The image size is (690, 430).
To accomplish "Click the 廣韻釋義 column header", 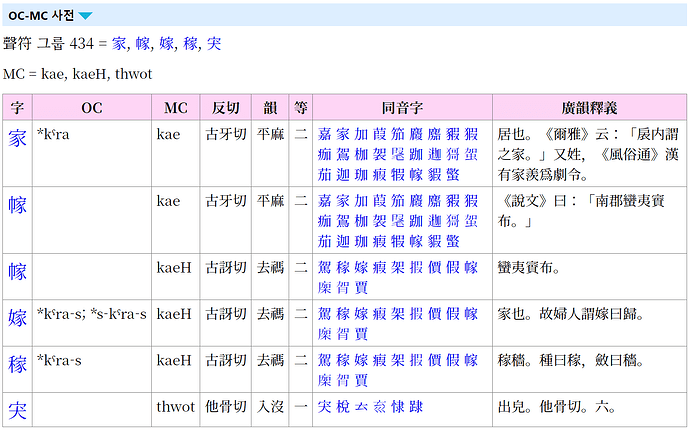I will [x=590, y=107].
